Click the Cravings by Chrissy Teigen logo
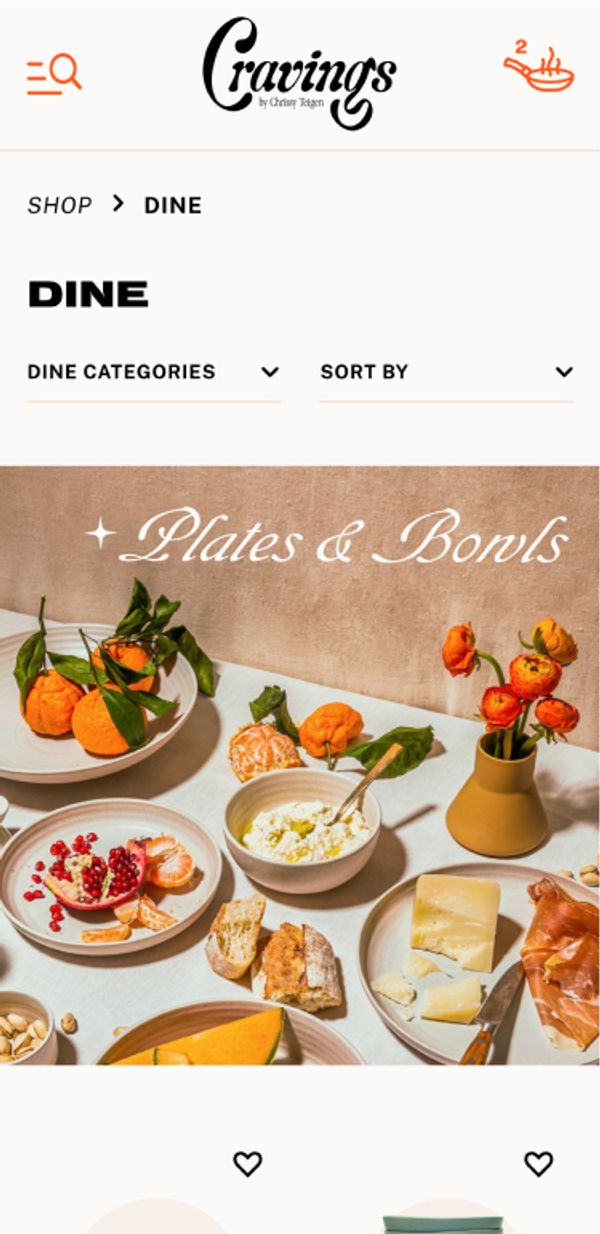Viewport: 600px width, 1234px height. [x=299, y=72]
